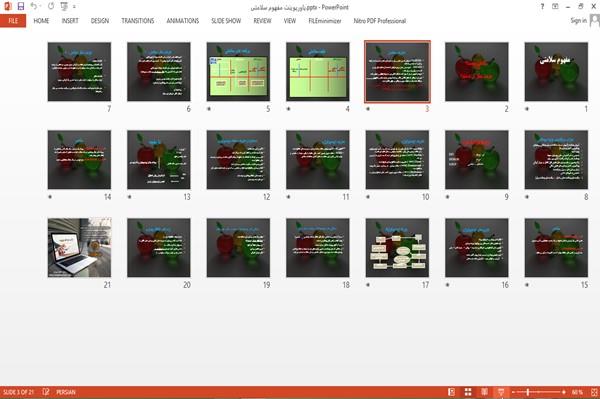
Task: Open the DESIGN ribbon tab
Action: [99, 21]
